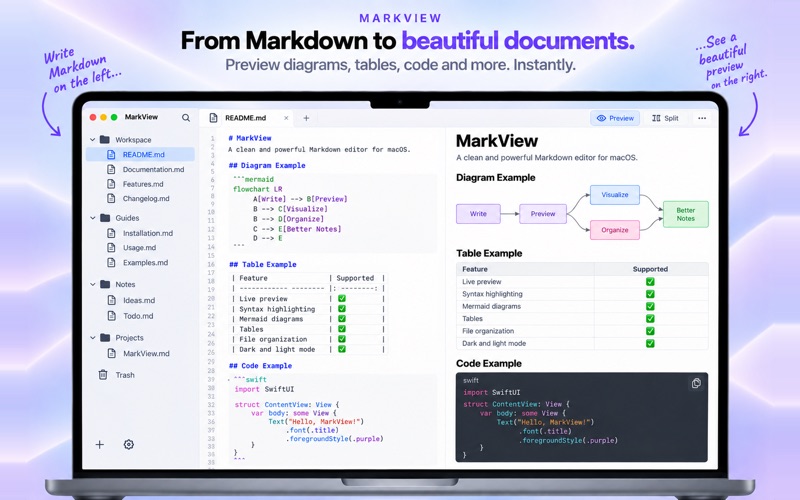This screenshot has height=500, width=800.
Task: Open the sidebar search icon
Action: [186, 118]
